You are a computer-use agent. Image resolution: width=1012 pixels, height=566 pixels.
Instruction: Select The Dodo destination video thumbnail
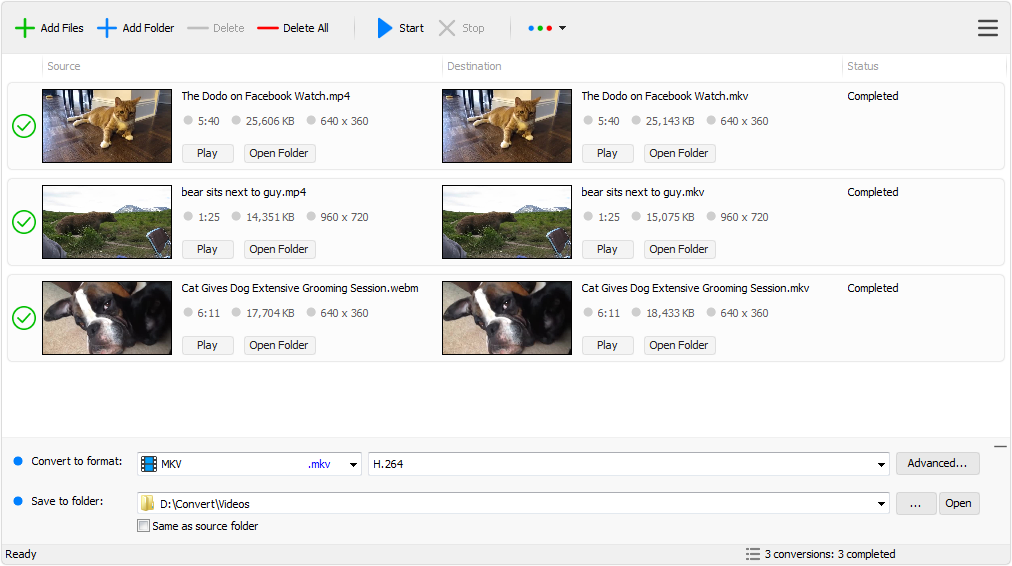click(x=507, y=126)
